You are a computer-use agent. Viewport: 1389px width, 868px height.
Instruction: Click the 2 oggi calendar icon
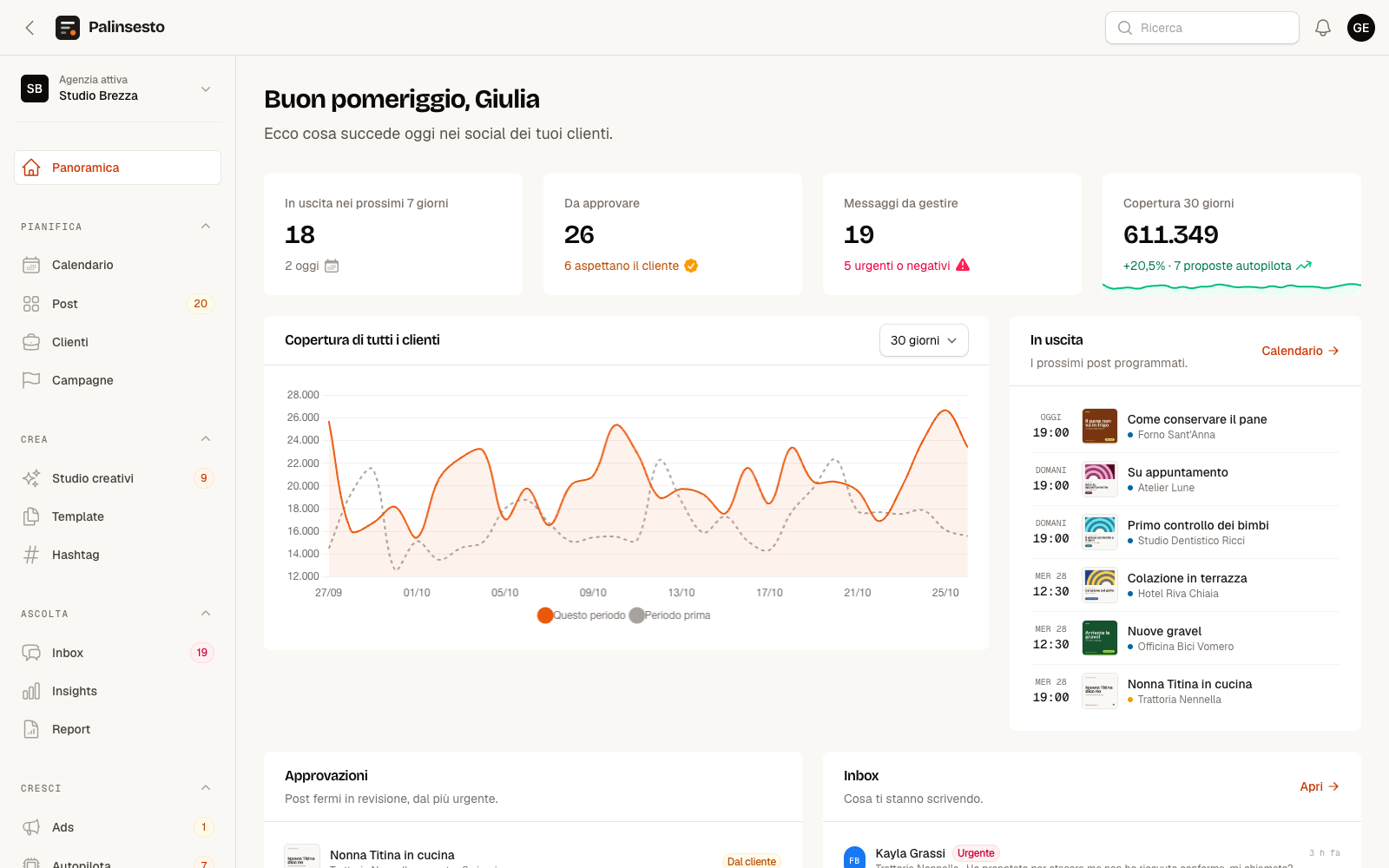click(x=332, y=266)
